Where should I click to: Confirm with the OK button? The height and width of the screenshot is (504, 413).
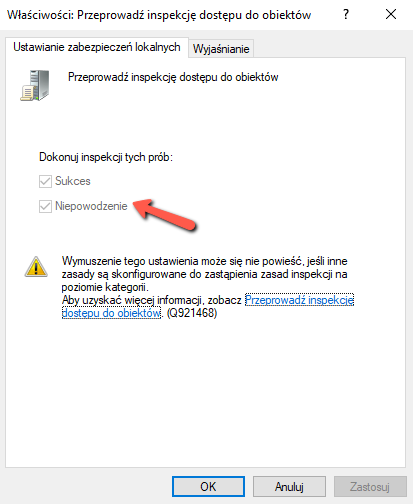(208, 487)
